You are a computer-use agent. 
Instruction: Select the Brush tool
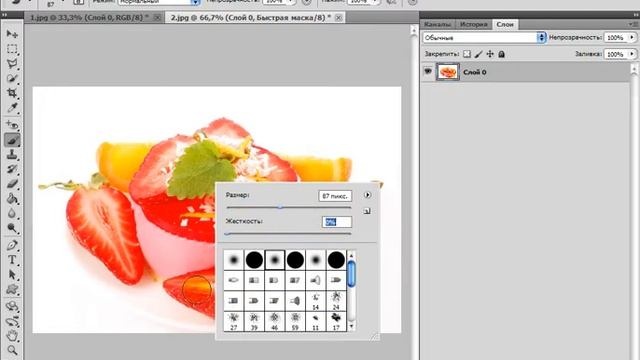12,140
